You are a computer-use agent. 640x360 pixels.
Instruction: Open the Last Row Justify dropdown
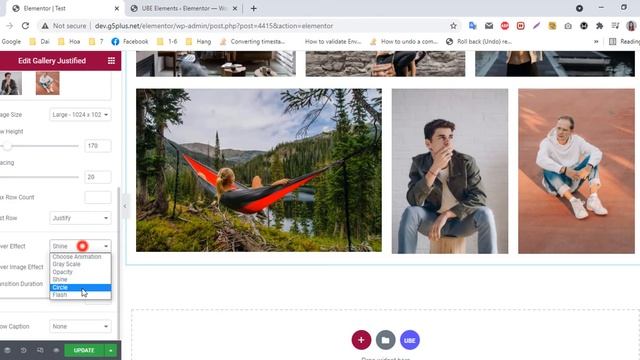tap(80, 218)
